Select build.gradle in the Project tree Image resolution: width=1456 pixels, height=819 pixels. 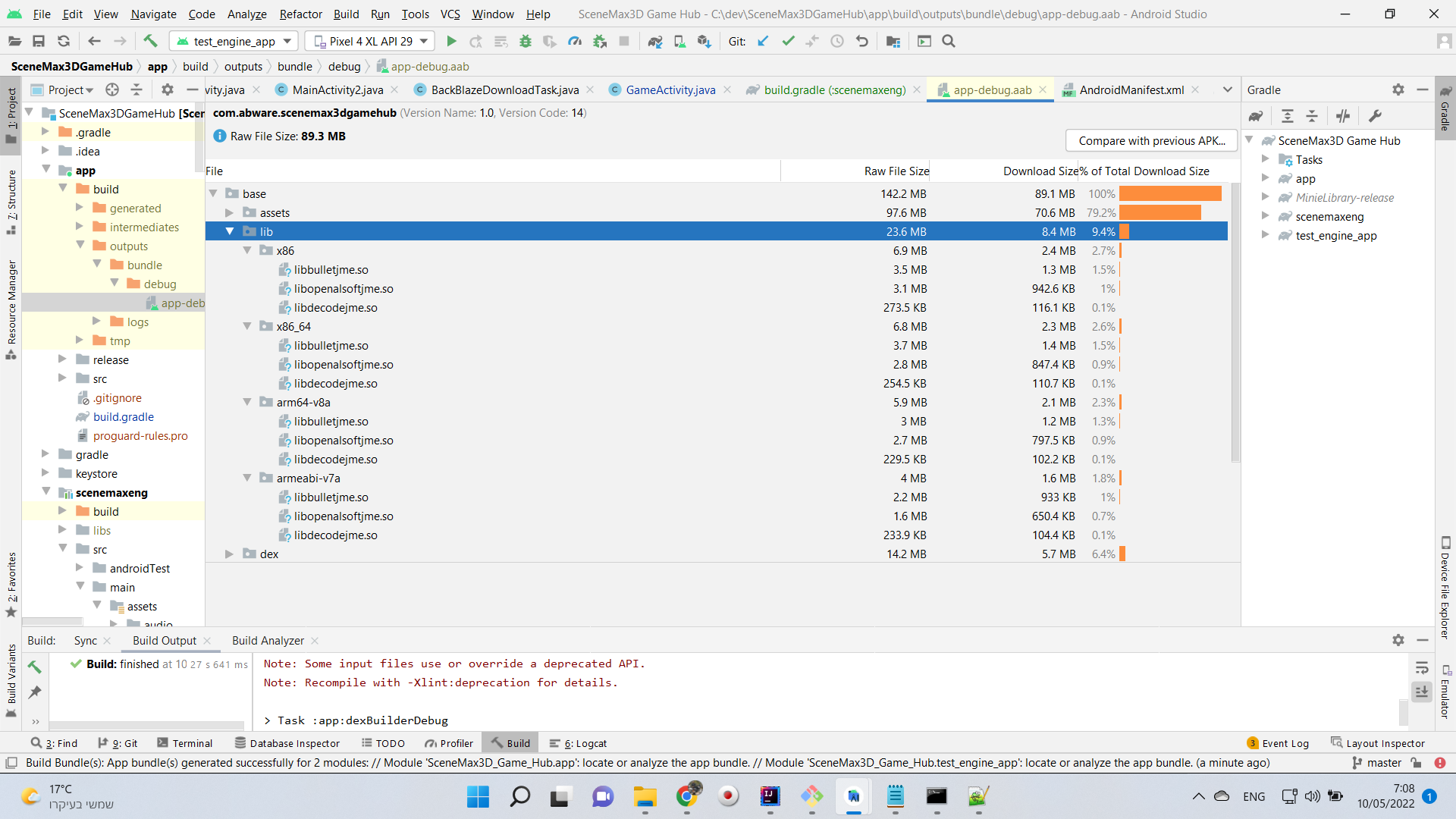(x=123, y=417)
